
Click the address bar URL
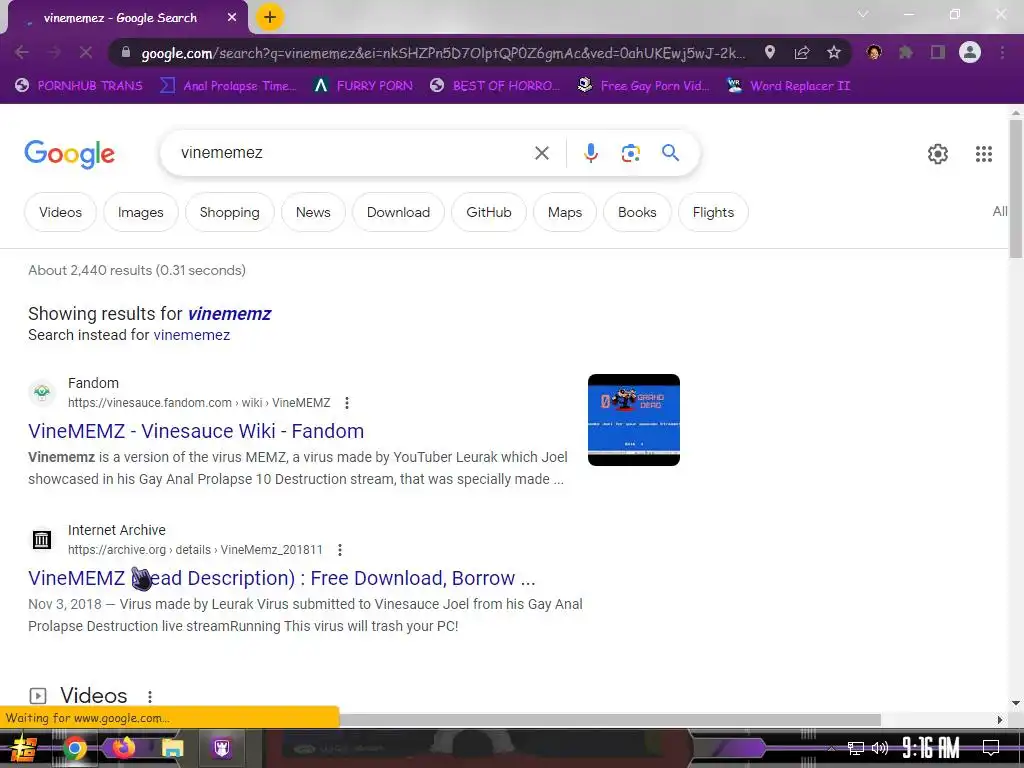click(x=443, y=53)
